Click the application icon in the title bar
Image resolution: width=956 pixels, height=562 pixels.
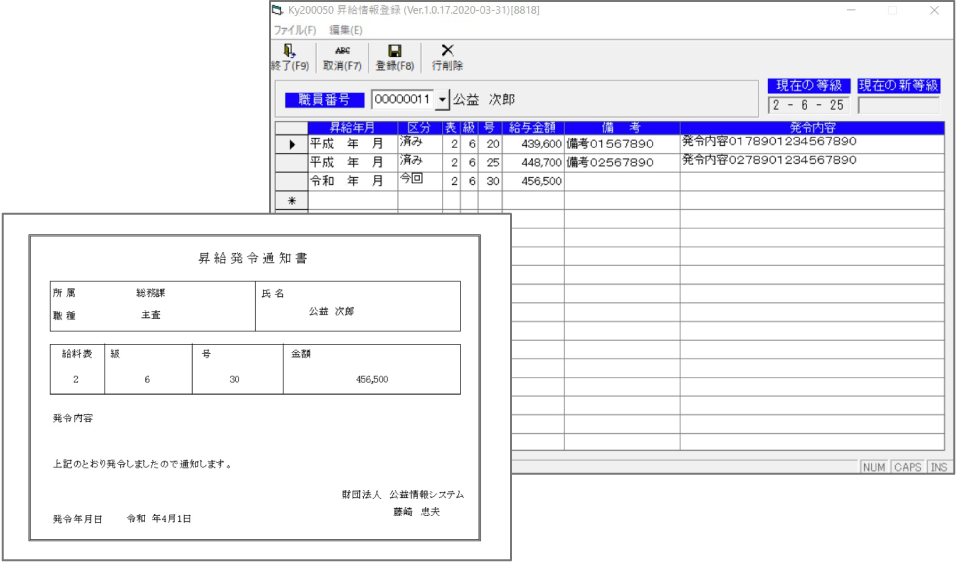(x=278, y=10)
